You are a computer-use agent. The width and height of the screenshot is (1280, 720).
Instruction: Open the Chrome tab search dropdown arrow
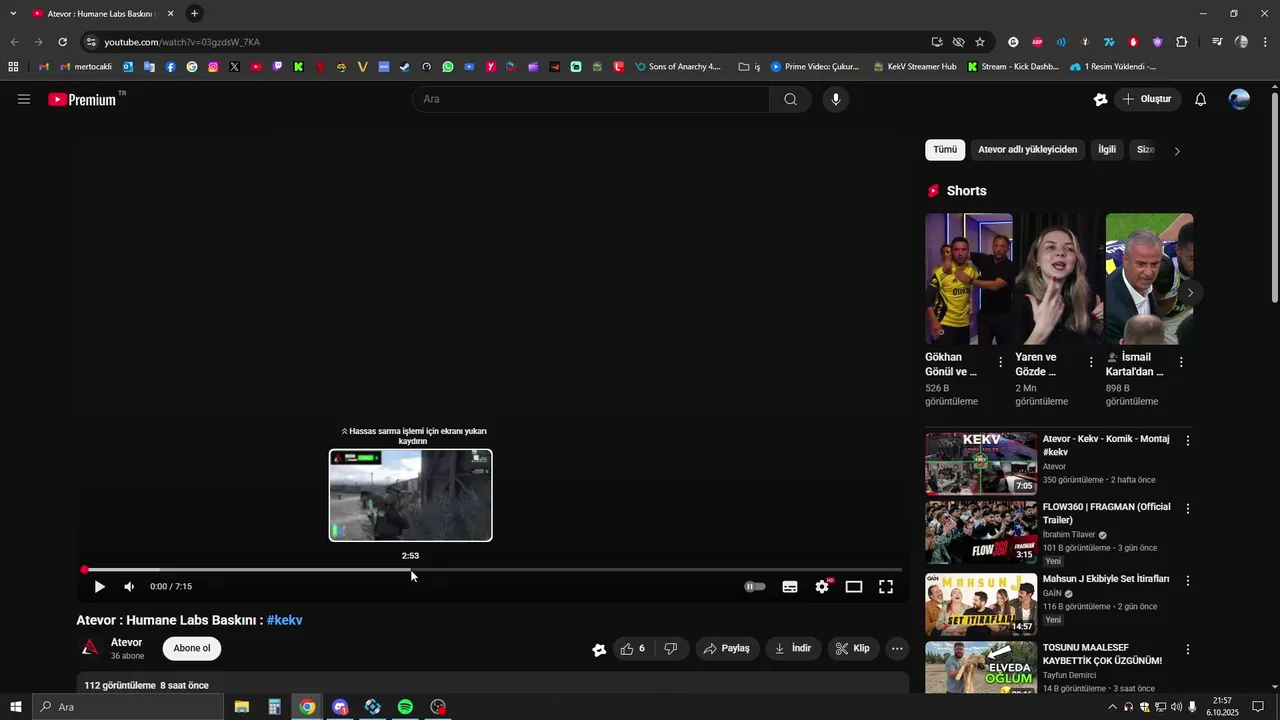(13, 13)
